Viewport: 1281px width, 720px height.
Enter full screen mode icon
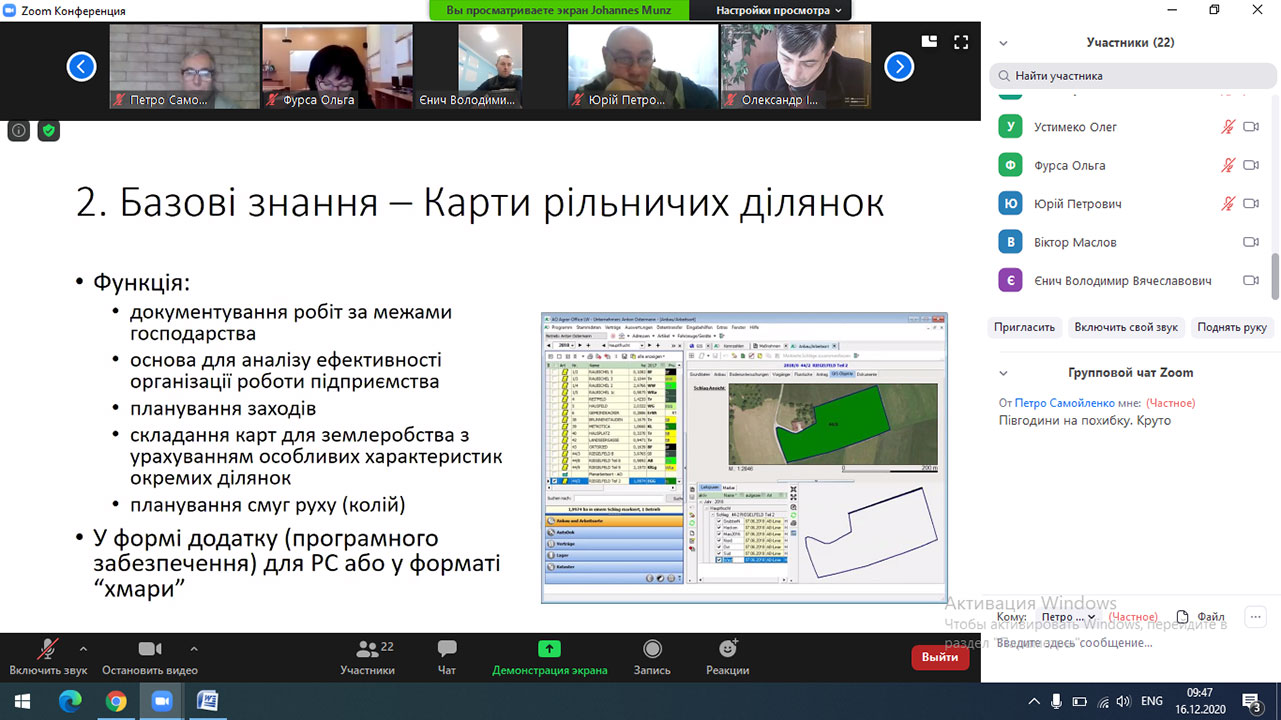[961, 42]
